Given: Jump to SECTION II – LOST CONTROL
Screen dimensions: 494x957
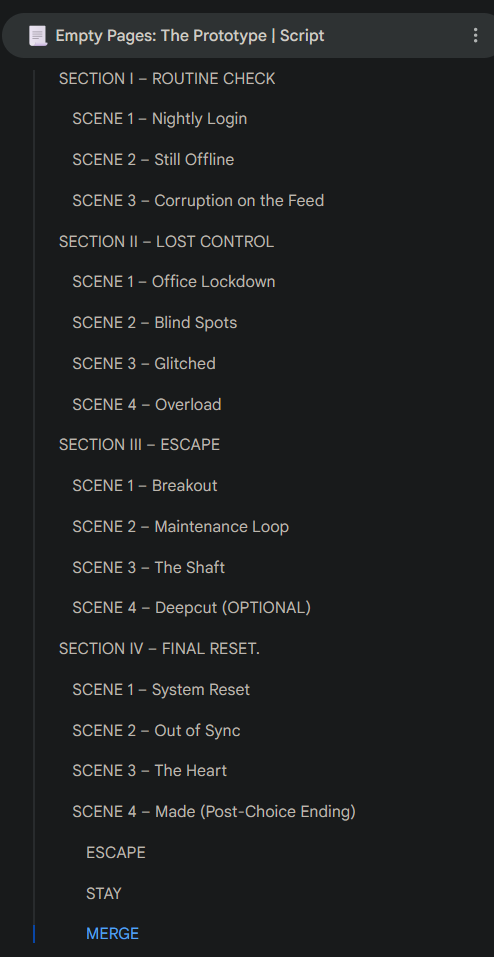Looking at the screenshot, I should click(166, 242).
